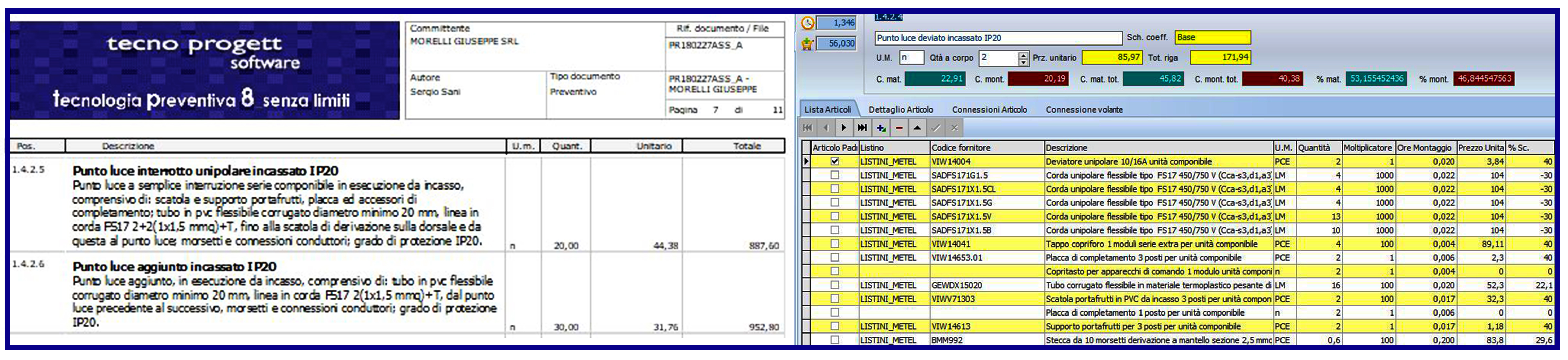1568x360 pixels.
Task: Uncheck Articolo Padre for VIW14004 row
Action: pyautogui.click(x=835, y=162)
